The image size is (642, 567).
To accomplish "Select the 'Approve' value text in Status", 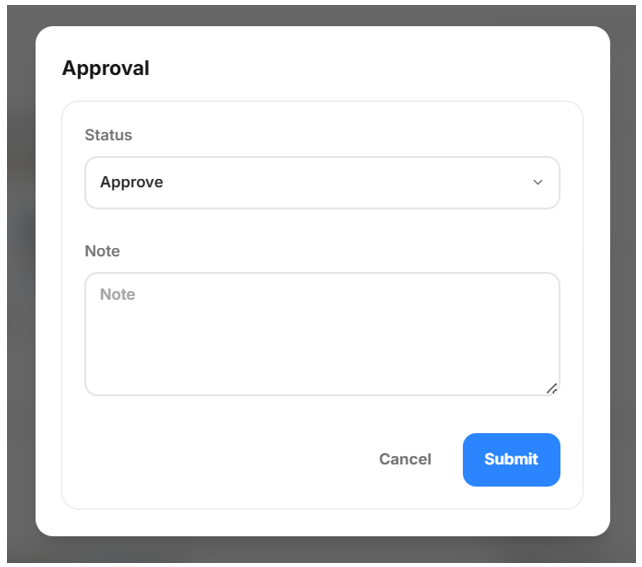I will (x=131, y=182).
